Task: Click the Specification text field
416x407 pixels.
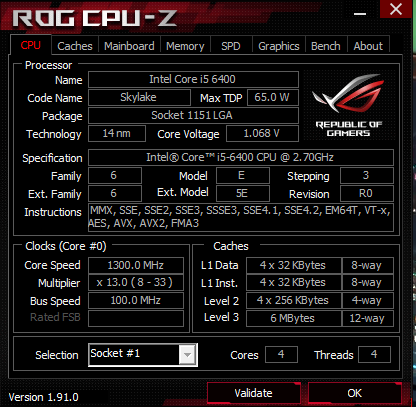Action: coord(241,157)
